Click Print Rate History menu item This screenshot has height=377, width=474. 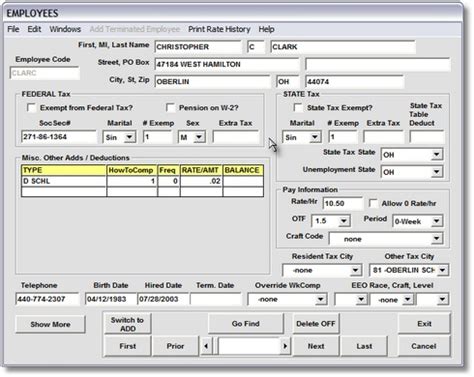coord(219,29)
